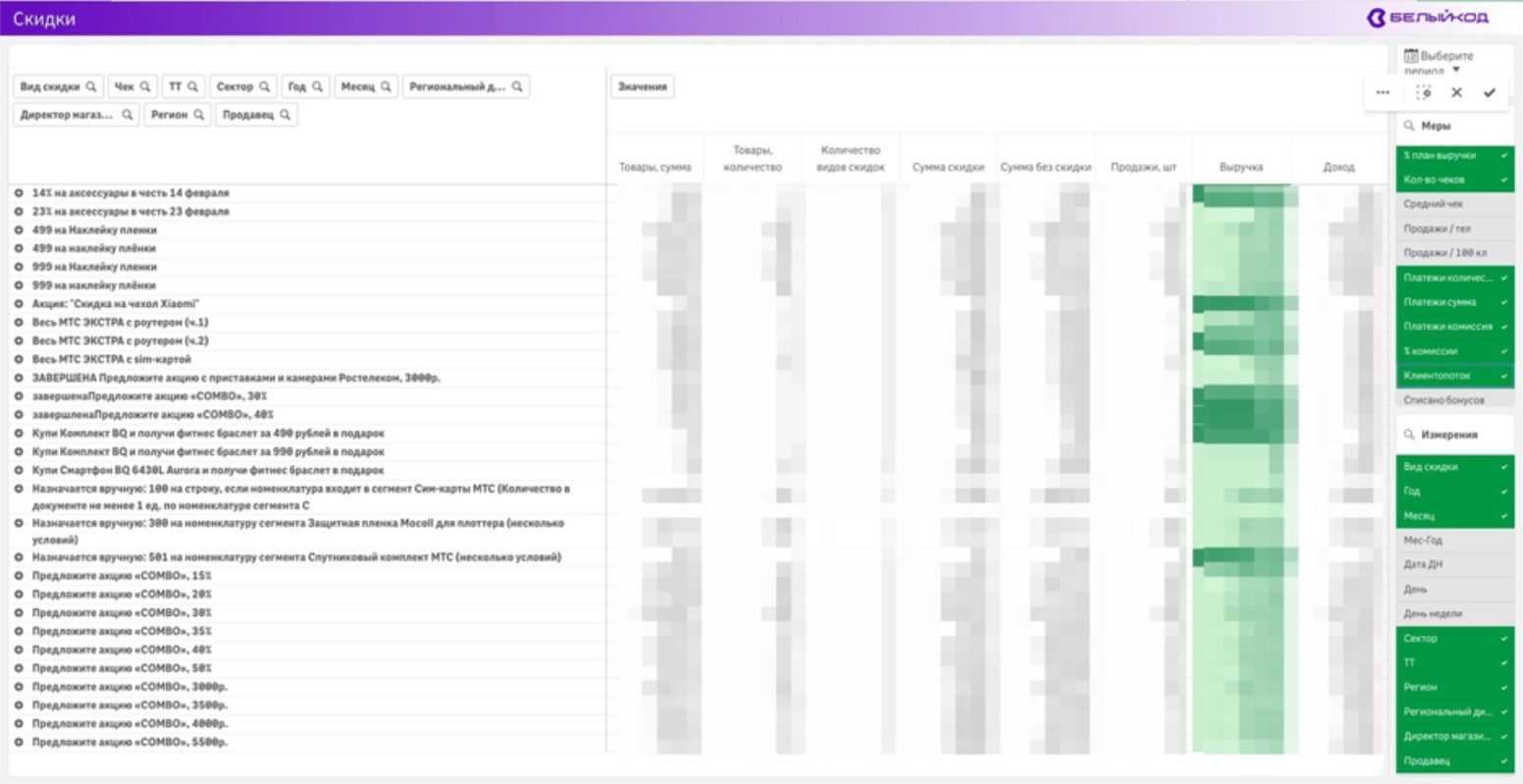Expand the Акция: Скидка на чехол Xiaomi row
Image resolution: width=1523 pixels, height=784 pixels.
pos(19,304)
